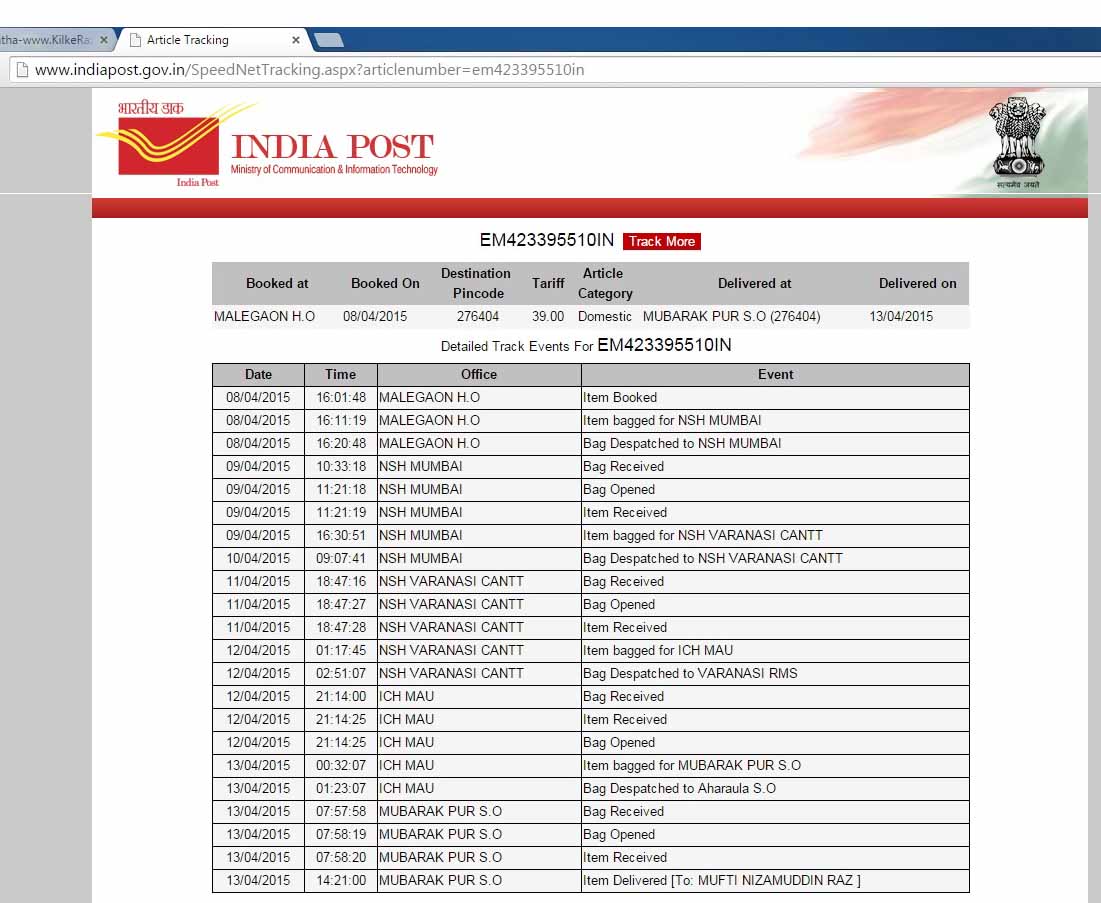Click Bag Despatched to NSH VARANASI CANTT event

coord(775,558)
